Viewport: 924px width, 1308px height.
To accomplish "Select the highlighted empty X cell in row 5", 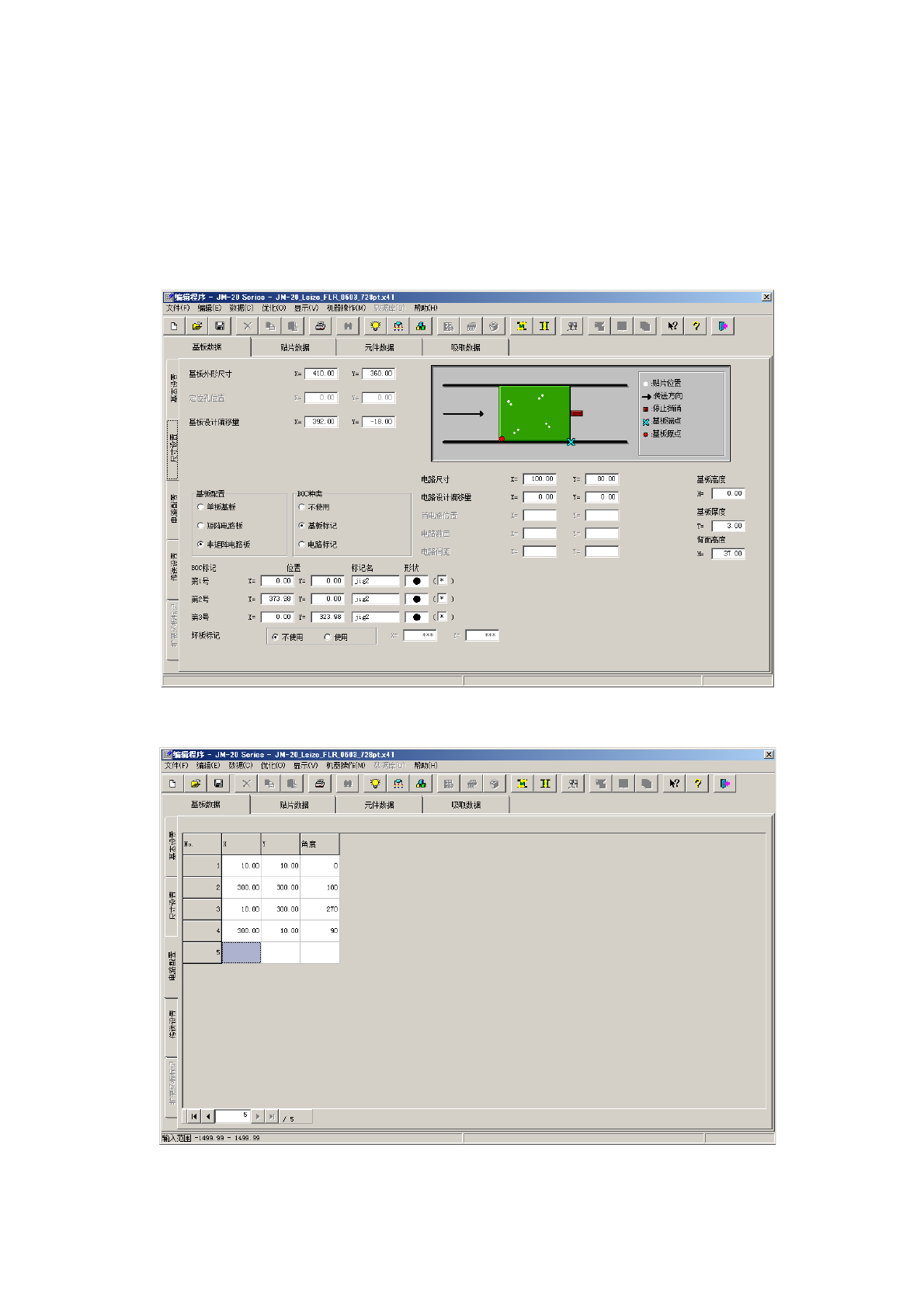I will [241, 952].
